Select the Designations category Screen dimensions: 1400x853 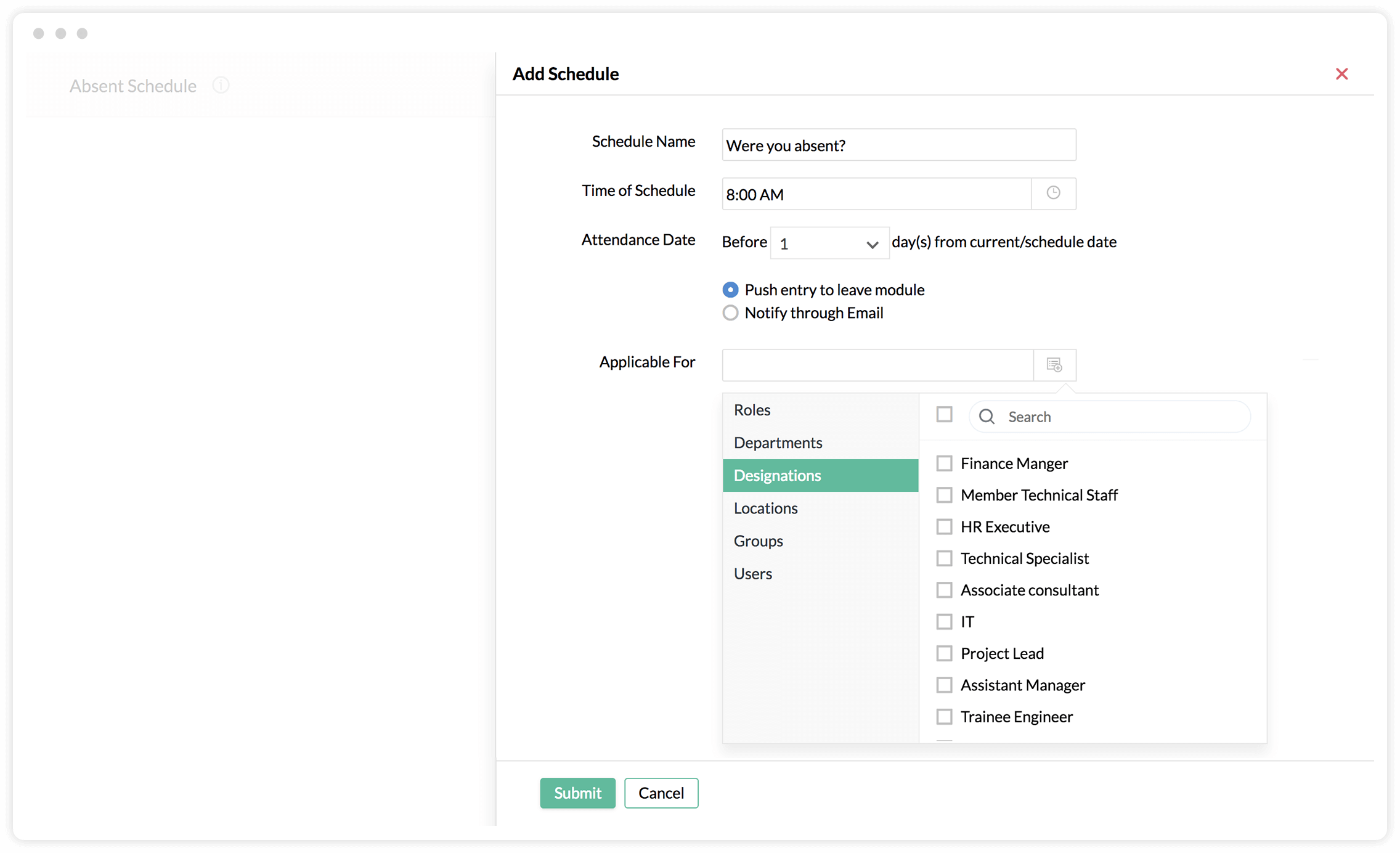click(820, 475)
